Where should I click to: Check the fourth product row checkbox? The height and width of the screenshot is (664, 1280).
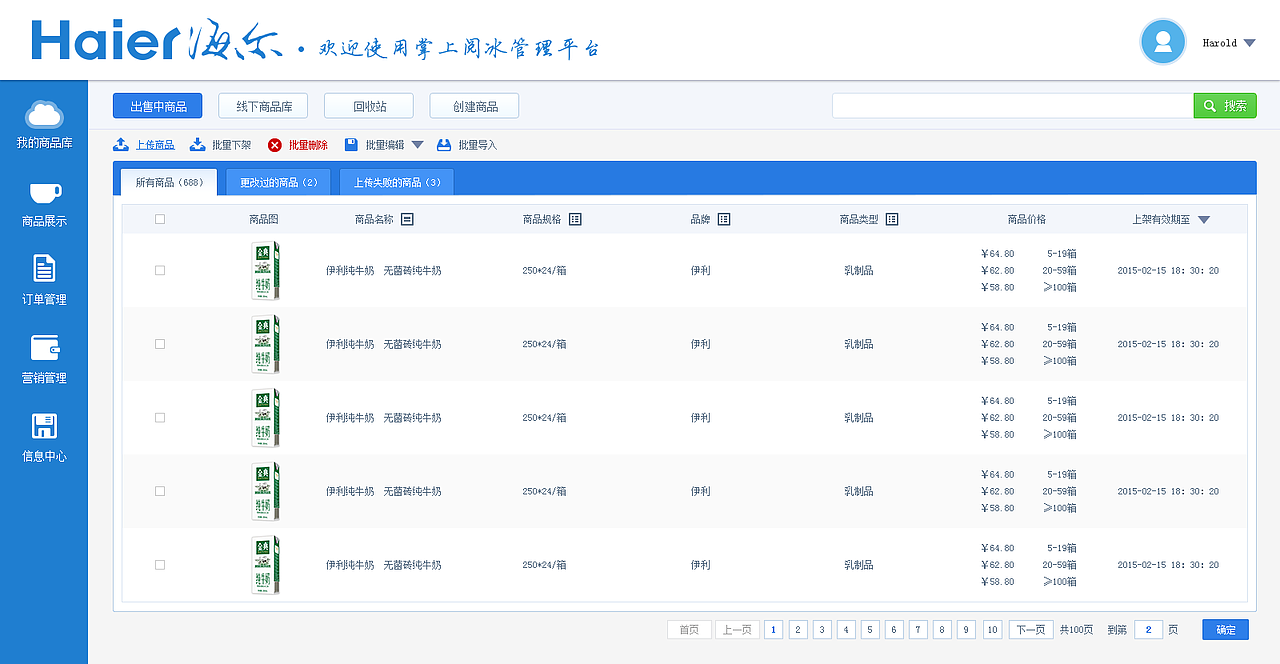tap(160, 491)
